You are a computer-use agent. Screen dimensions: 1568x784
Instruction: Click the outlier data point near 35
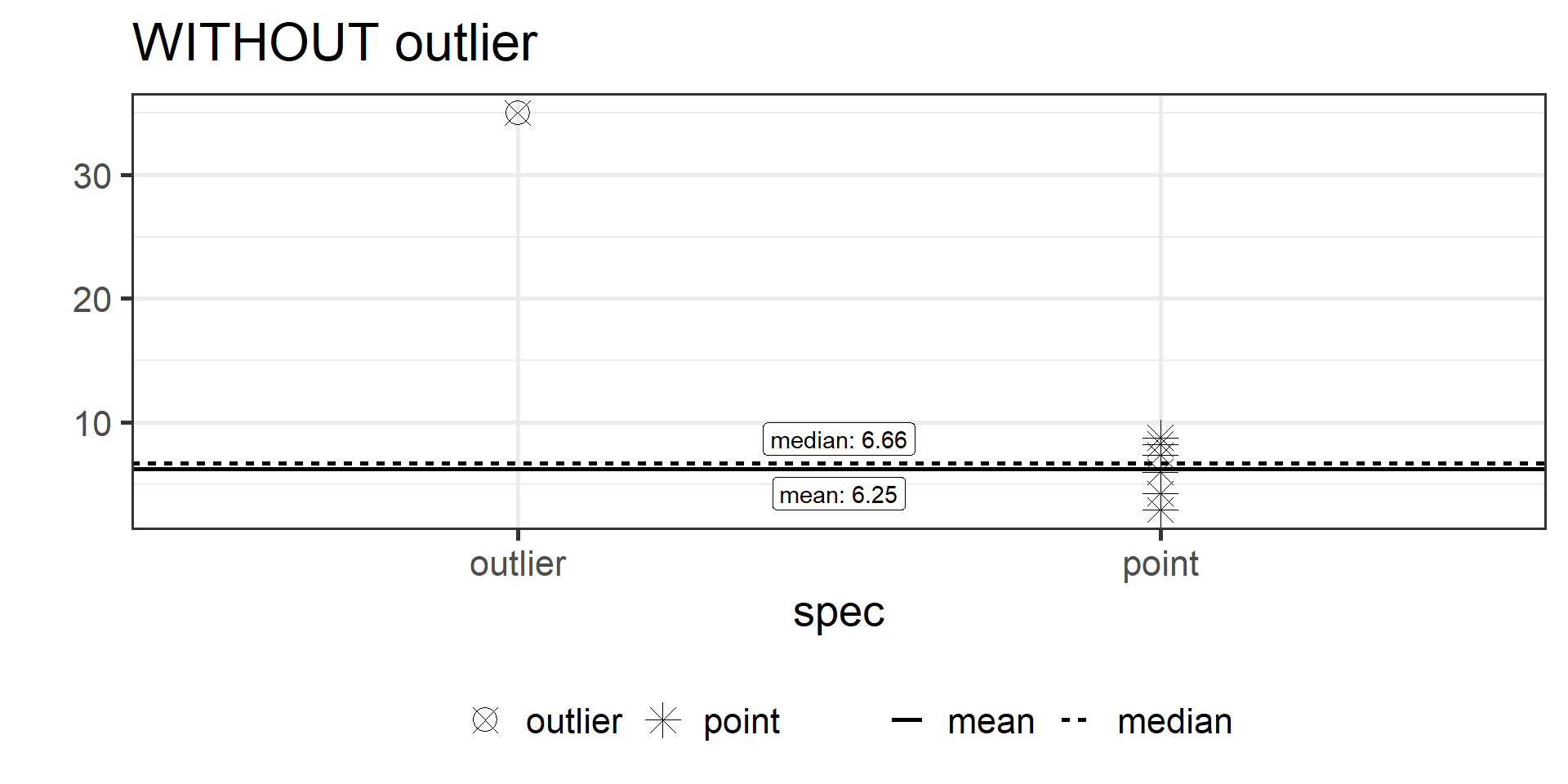(518, 113)
